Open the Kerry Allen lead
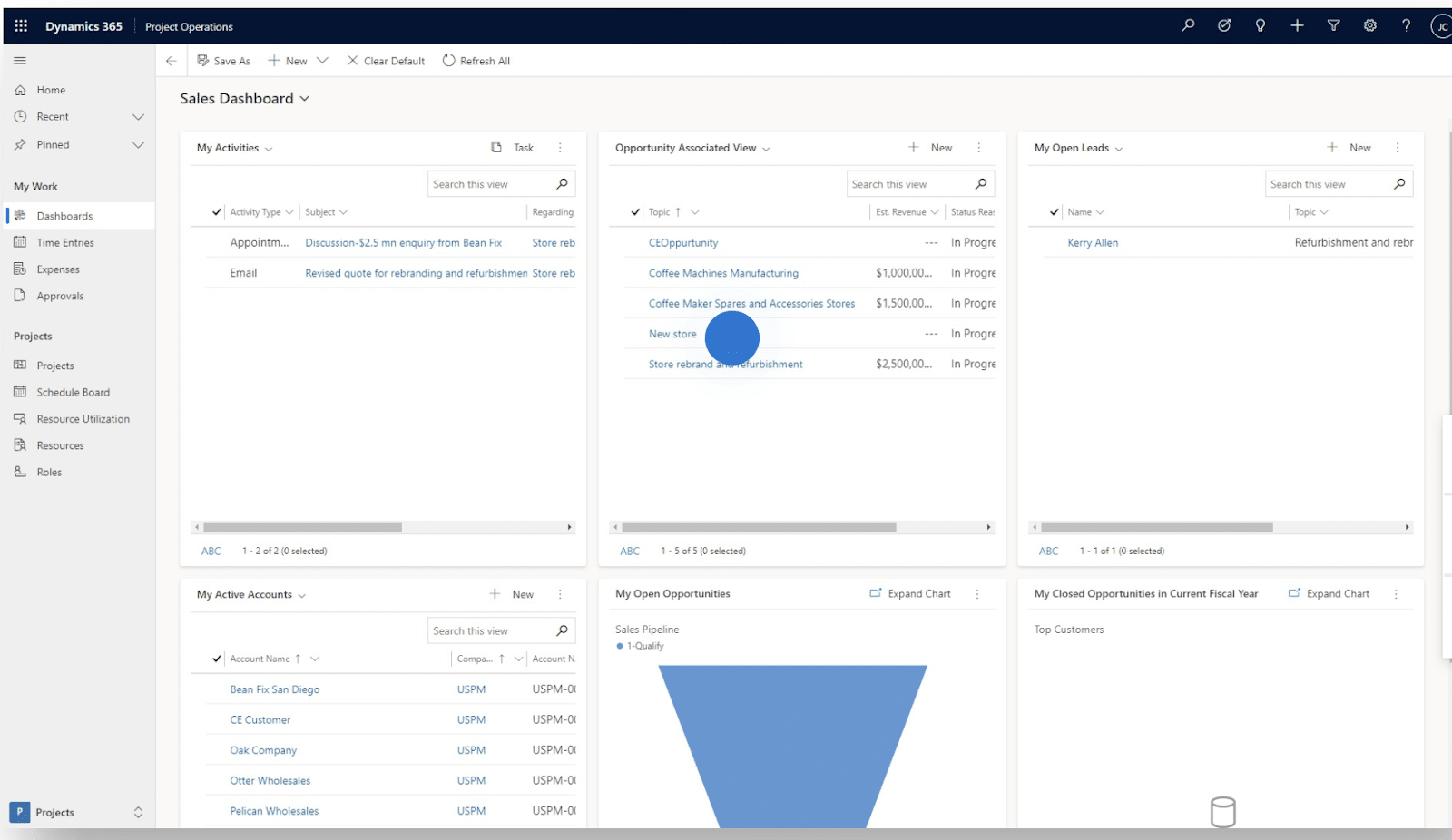Viewport: 1452px width, 840px height. [1093, 242]
